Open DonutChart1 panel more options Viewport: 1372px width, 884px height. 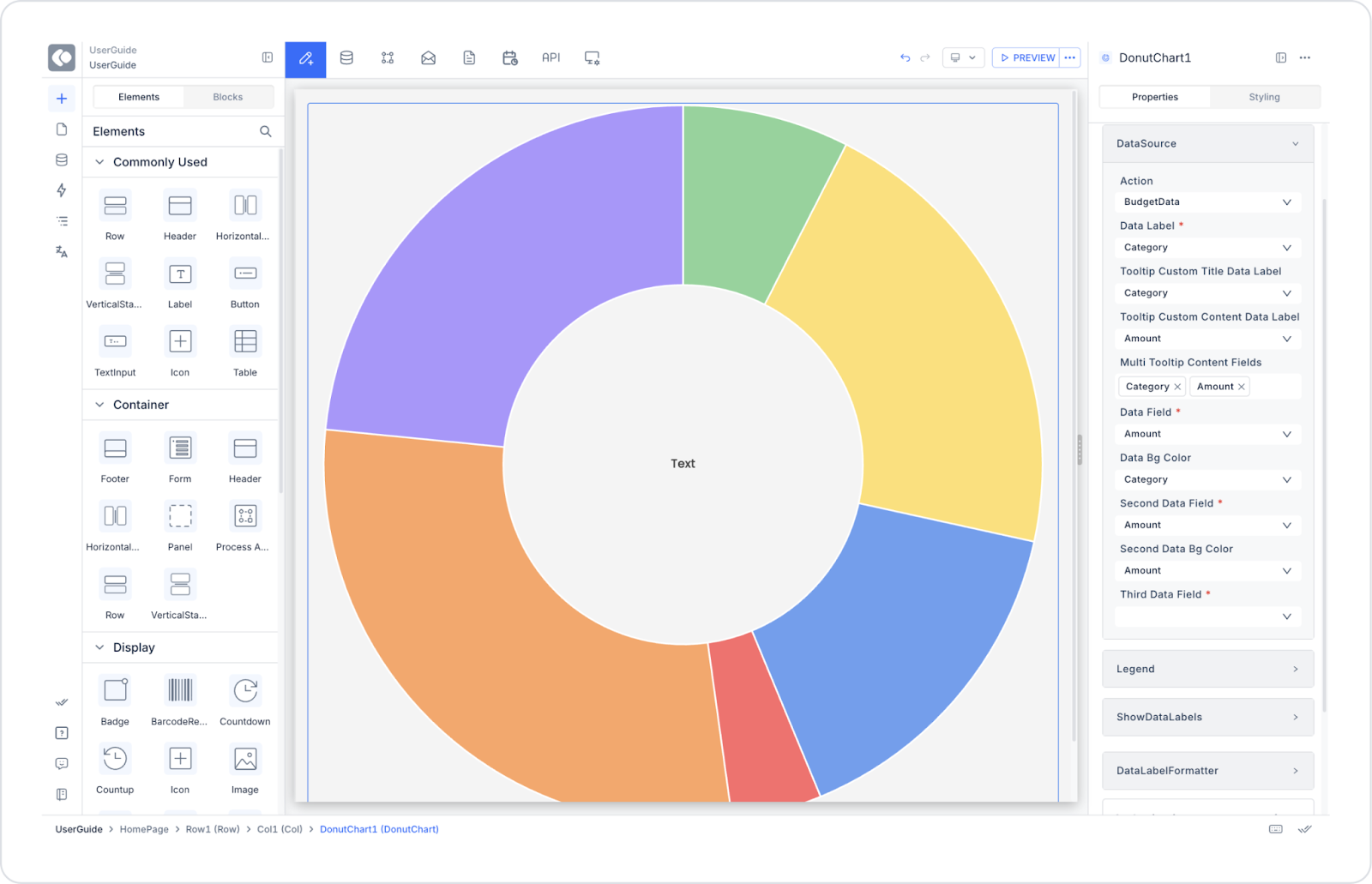click(x=1304, y=57)
